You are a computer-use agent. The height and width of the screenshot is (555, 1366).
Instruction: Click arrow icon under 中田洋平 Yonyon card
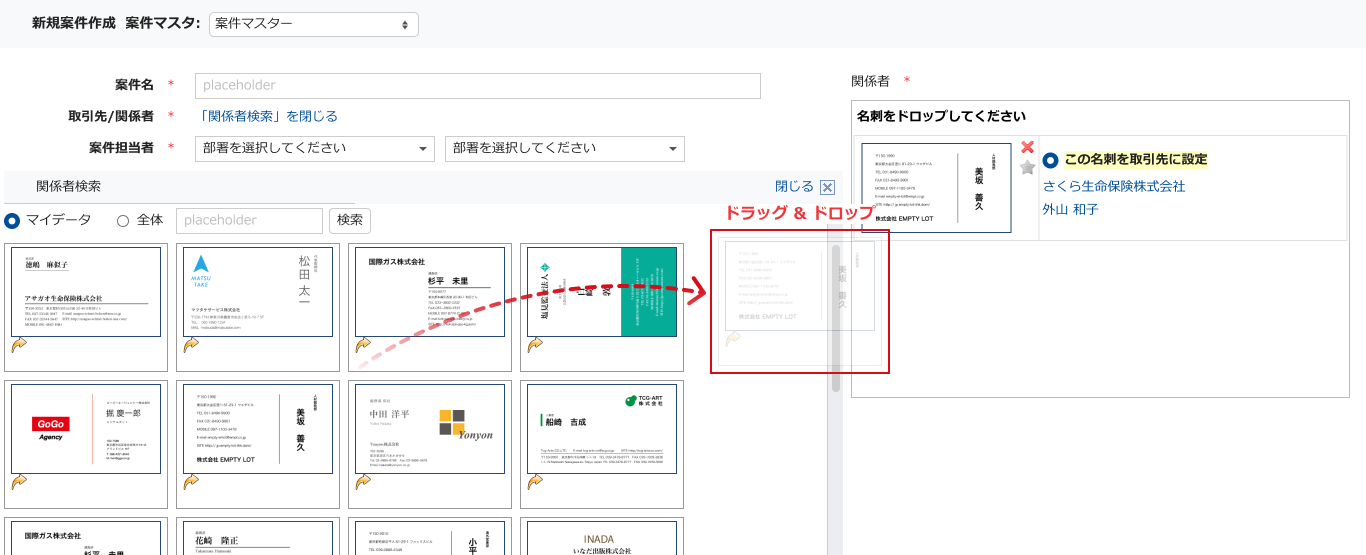(363, 482)
